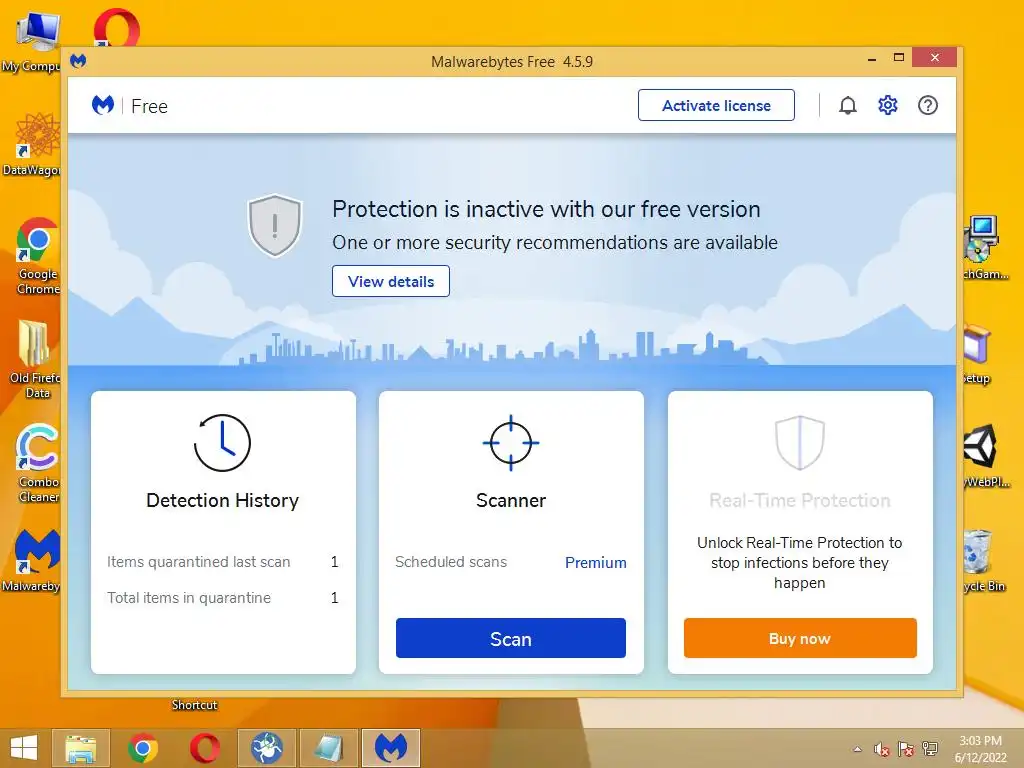The height and width of the screenshot is (768, 1024).
Task: Open the notepad-like taskbar app
Action: pyautogui.click(x=328, y=748)
